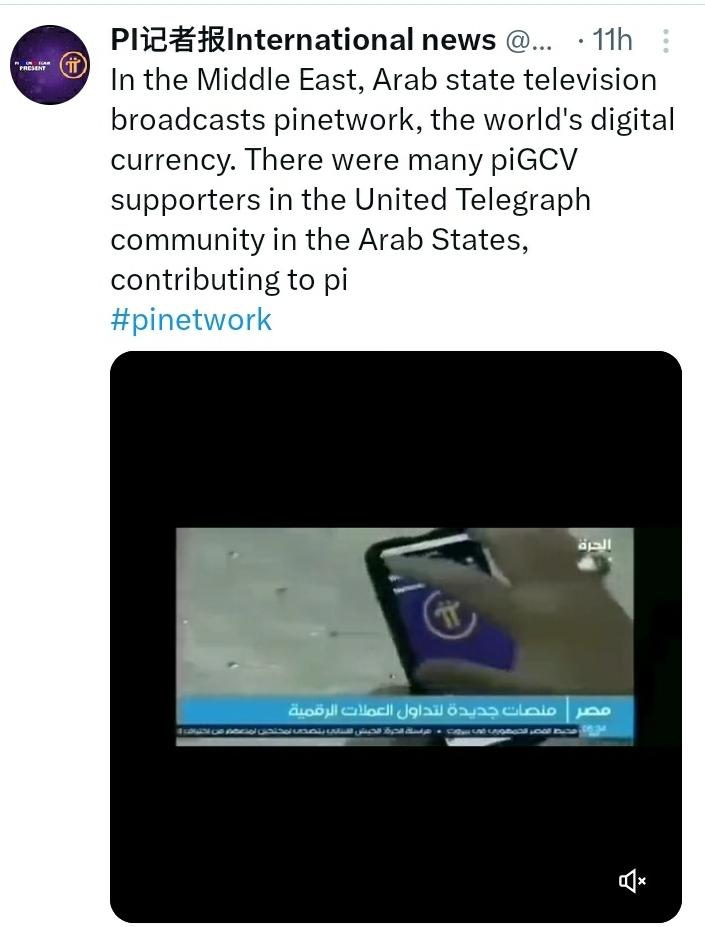Click the black letterbox area above the footage

pyautogui.click(x=396, y=439)
